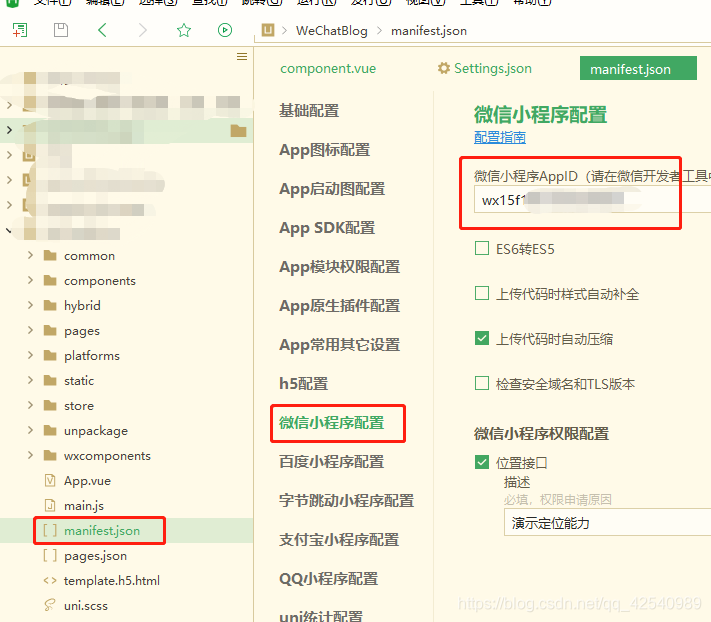
Task: Expand the pages folder
Action: 30,330
